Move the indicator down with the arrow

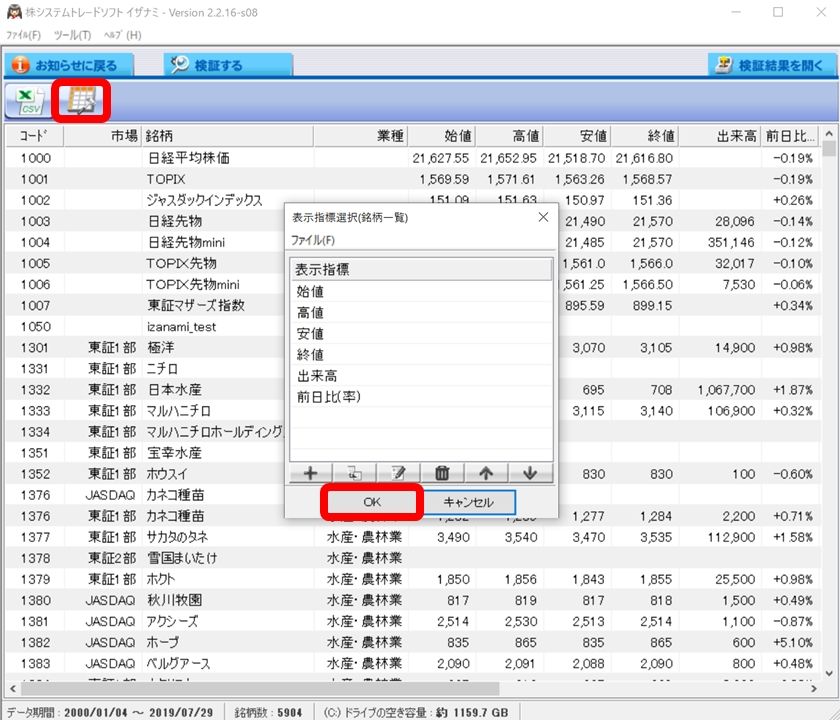[530, 473]
